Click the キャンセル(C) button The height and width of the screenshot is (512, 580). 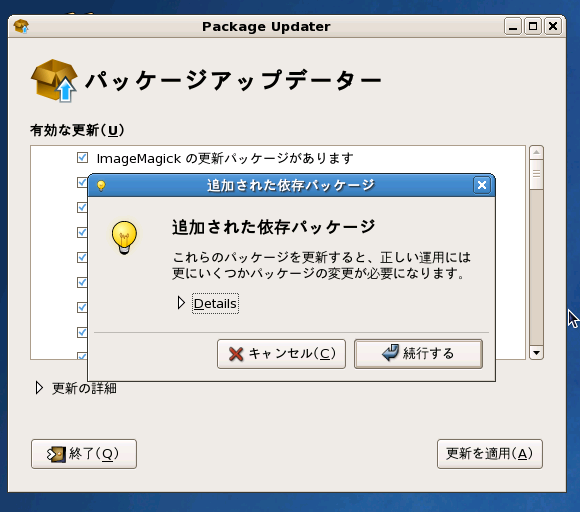281,354
